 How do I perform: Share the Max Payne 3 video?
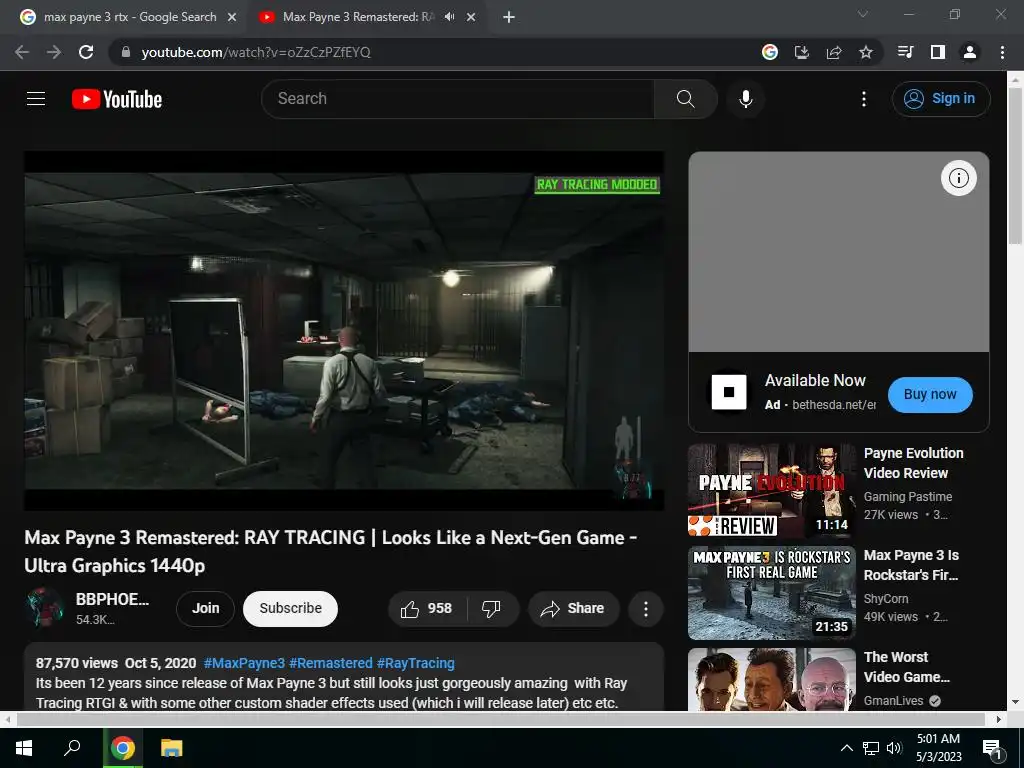coord(572,609)
